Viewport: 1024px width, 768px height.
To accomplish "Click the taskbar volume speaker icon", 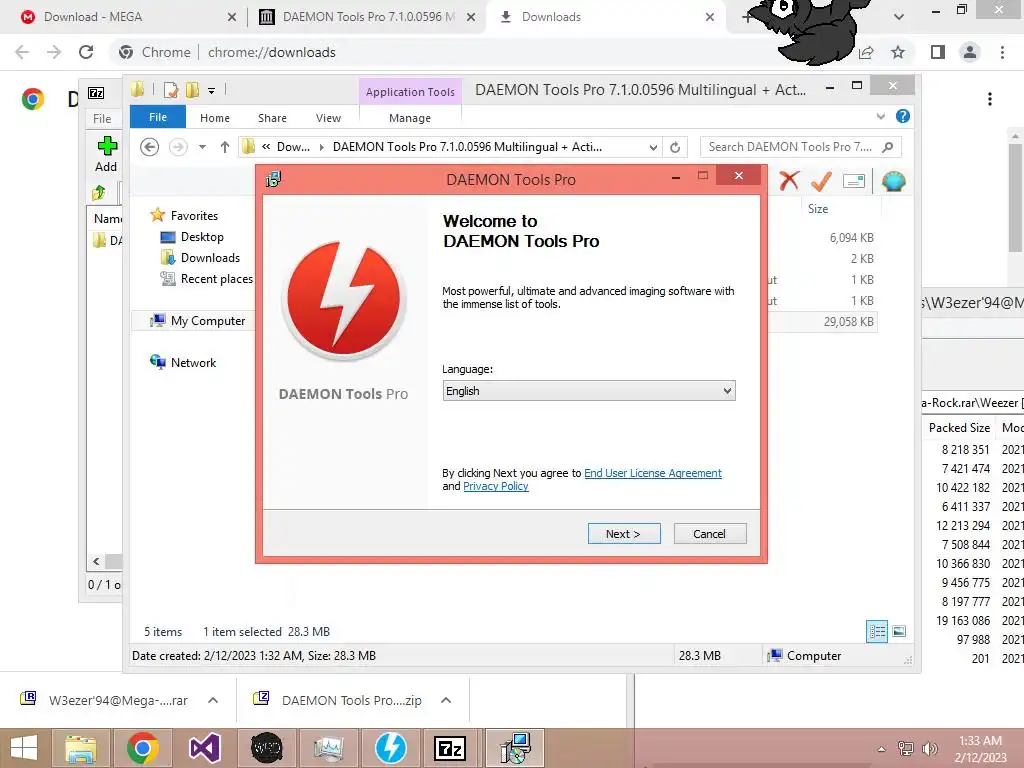I will (929, 749).
